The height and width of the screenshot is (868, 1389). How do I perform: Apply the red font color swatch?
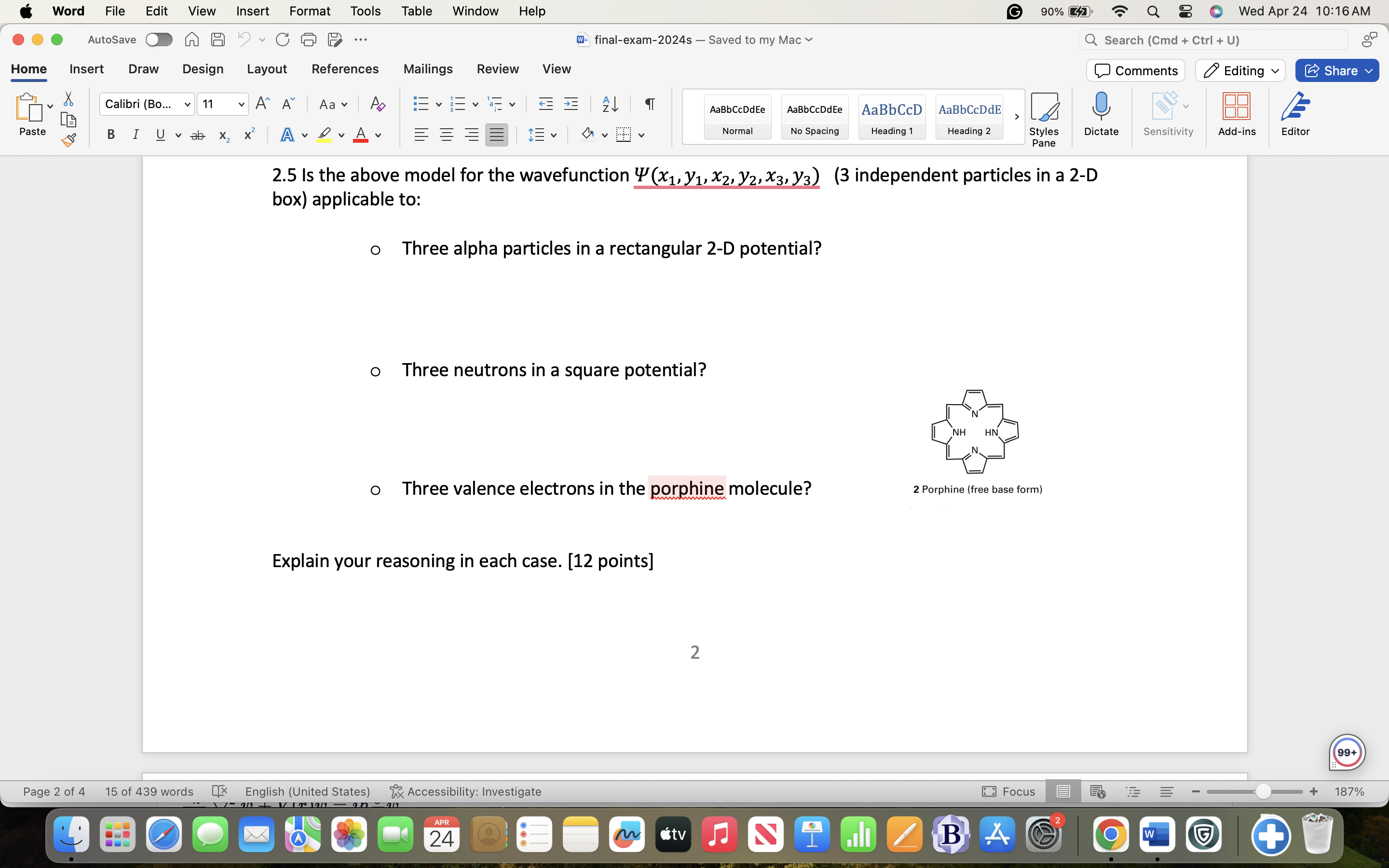360,136
